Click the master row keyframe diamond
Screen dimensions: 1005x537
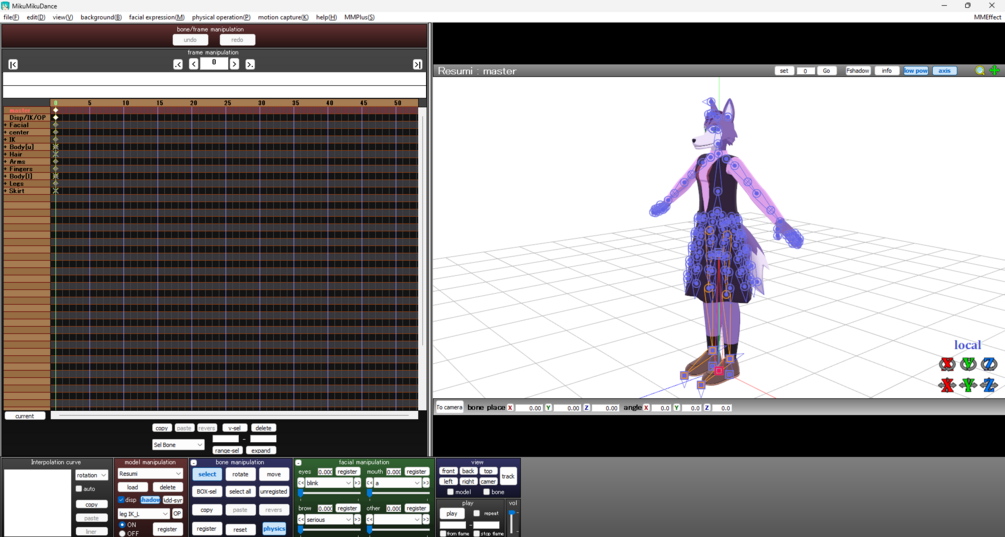pos(56,110)
